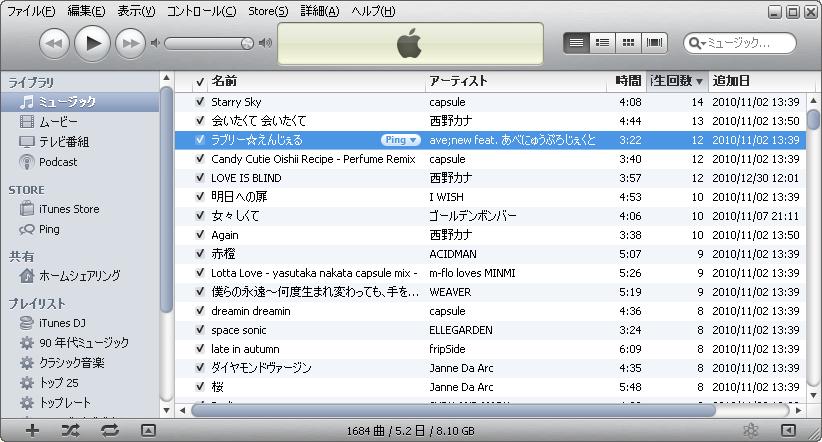Uncheck the 会いたくて 会いたくて checkbox
Viewport: 822px width, 442px height.
tap(200, 121)
